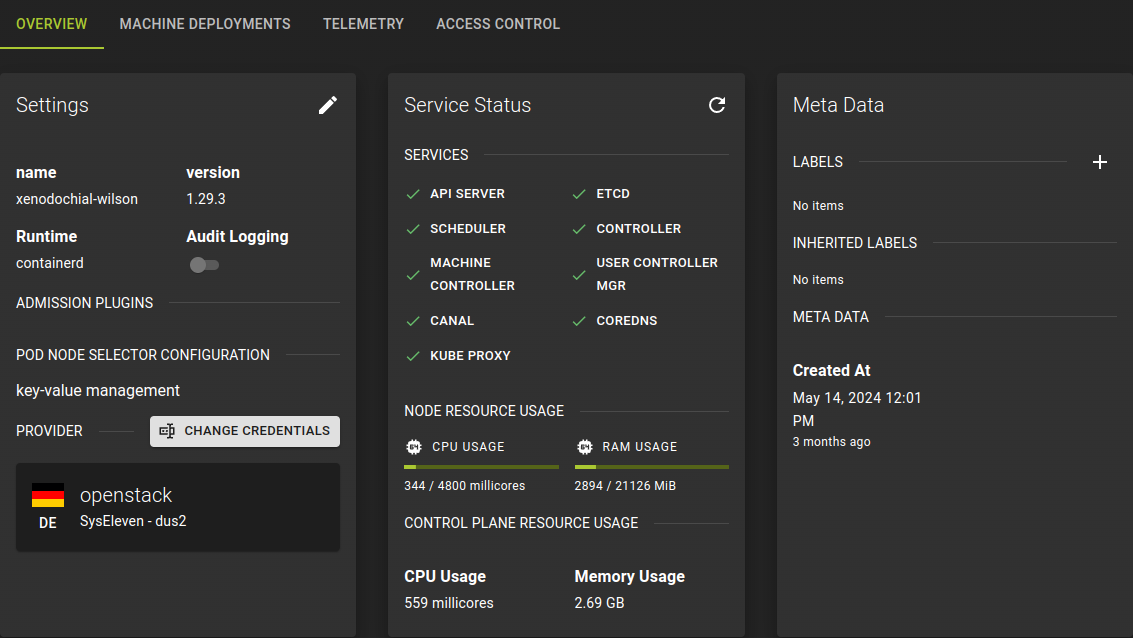The image size is (1133, 638).
Task: Click the checkmark beside Machine Controller
Action: pos(412,273)
